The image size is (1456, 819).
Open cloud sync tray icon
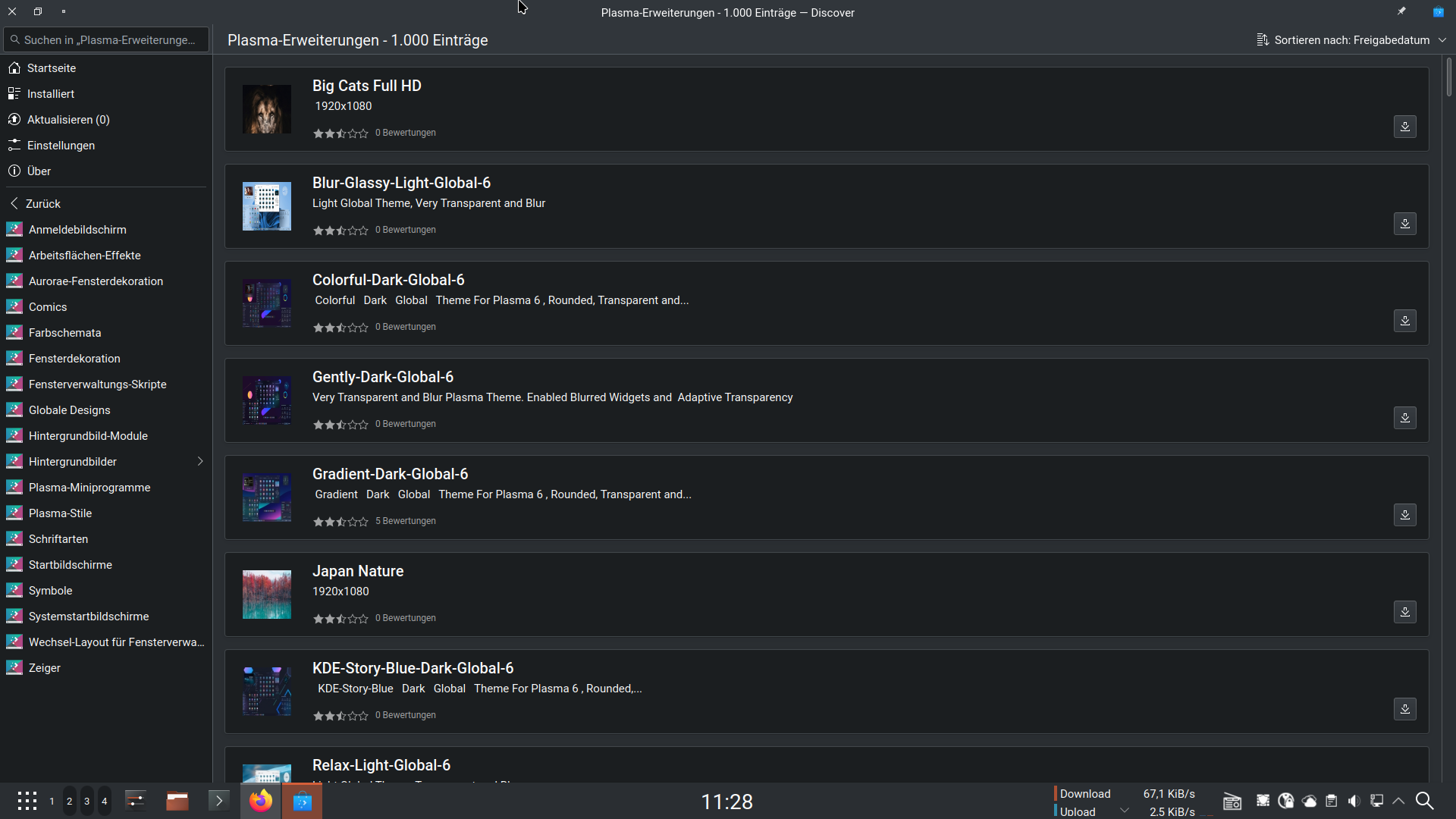(1309, 801)
